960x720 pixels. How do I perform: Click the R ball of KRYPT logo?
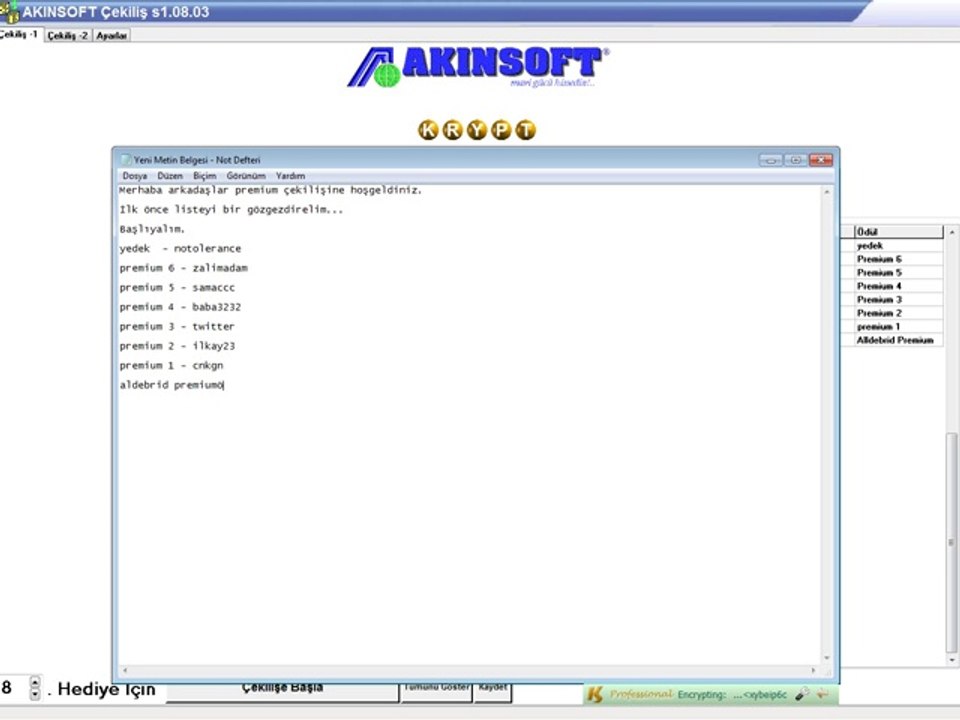[x=452, y=130]
